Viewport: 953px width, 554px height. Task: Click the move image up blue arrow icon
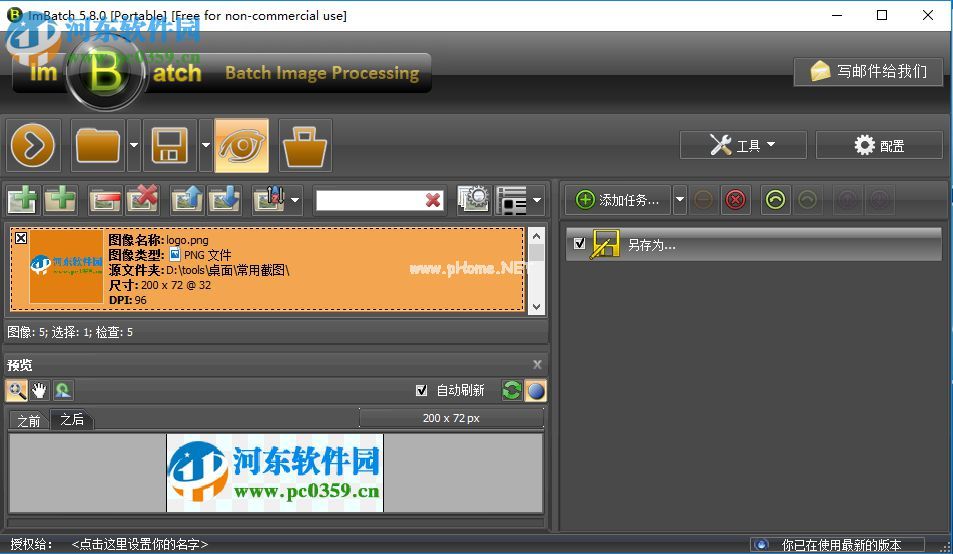(x=187, y=199)
